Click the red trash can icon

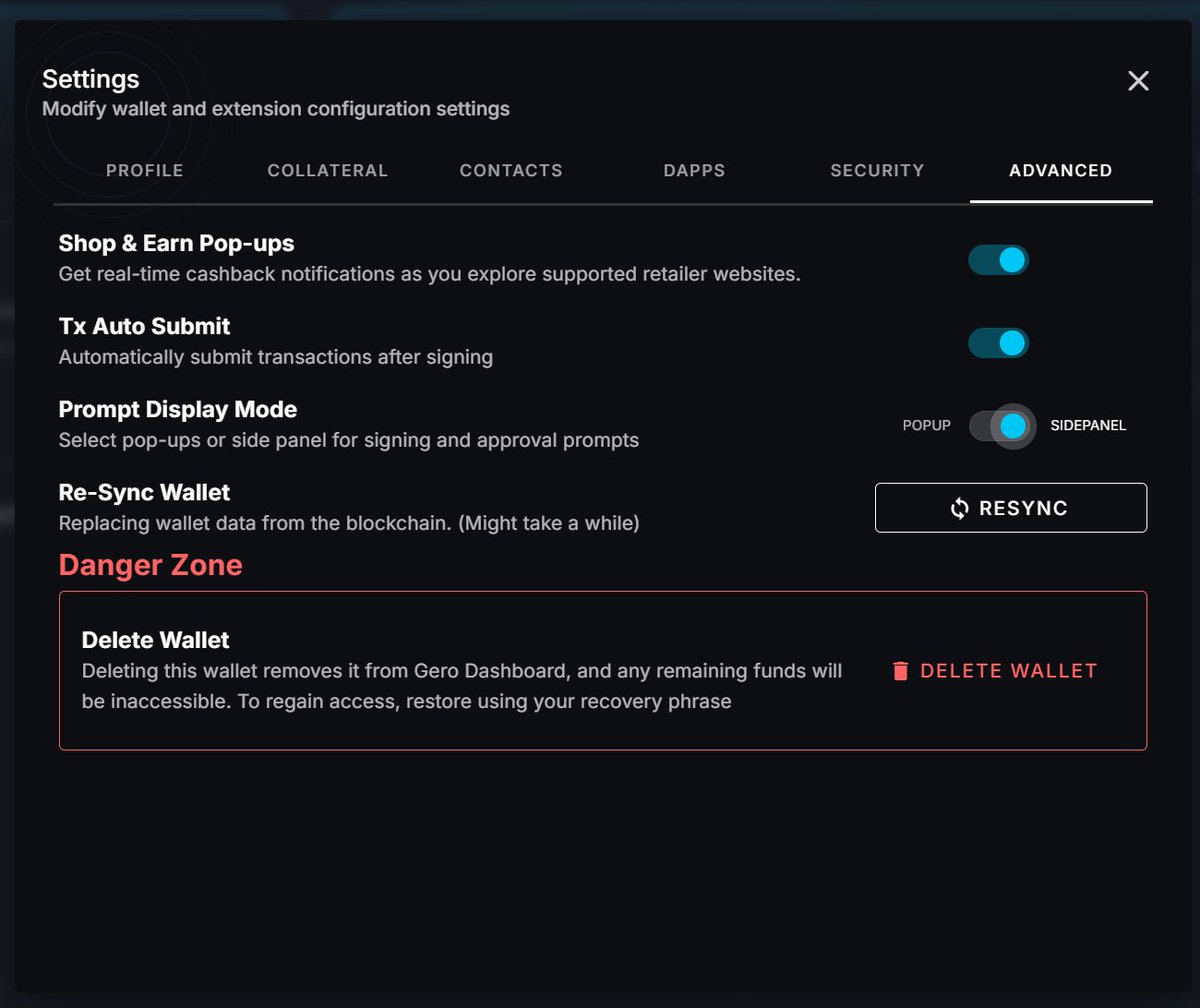click(900, 671)
